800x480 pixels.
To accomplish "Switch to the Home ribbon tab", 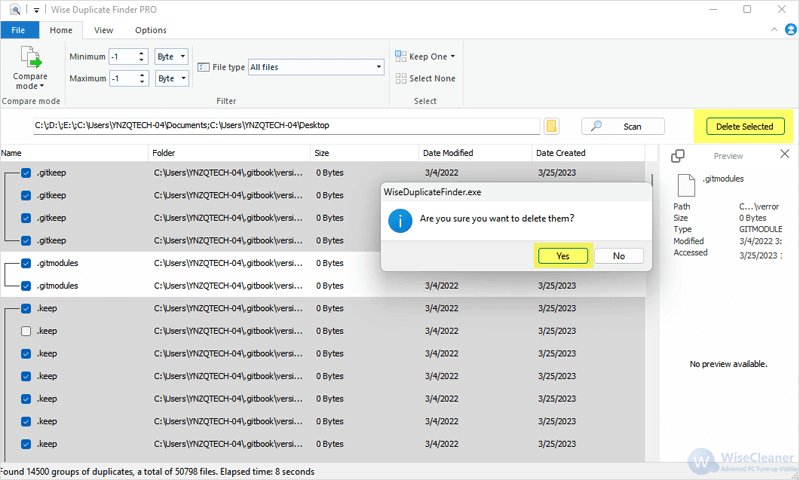I will coord(61,30).
